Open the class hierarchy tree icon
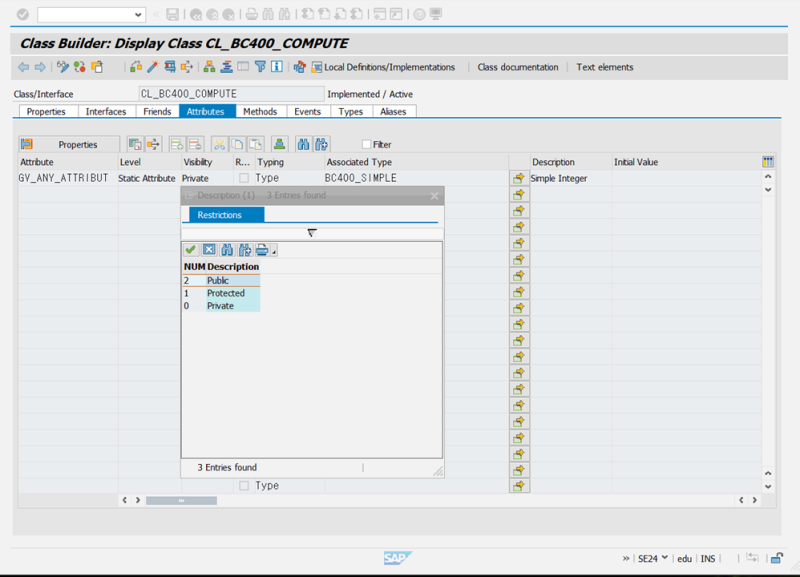 click(x=209, y=67)
